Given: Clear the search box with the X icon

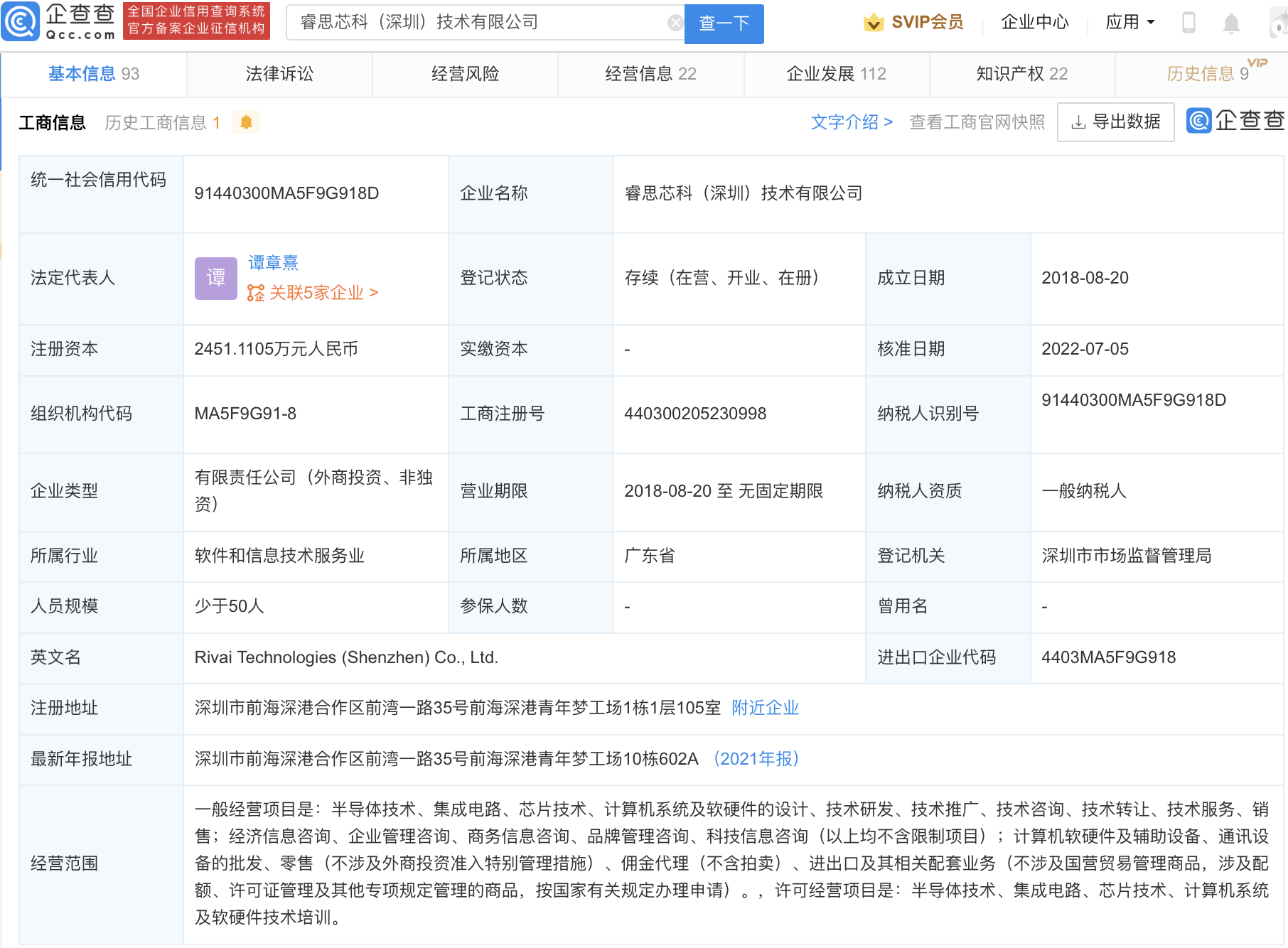Looking at the screenshot, I should point(675,23).
